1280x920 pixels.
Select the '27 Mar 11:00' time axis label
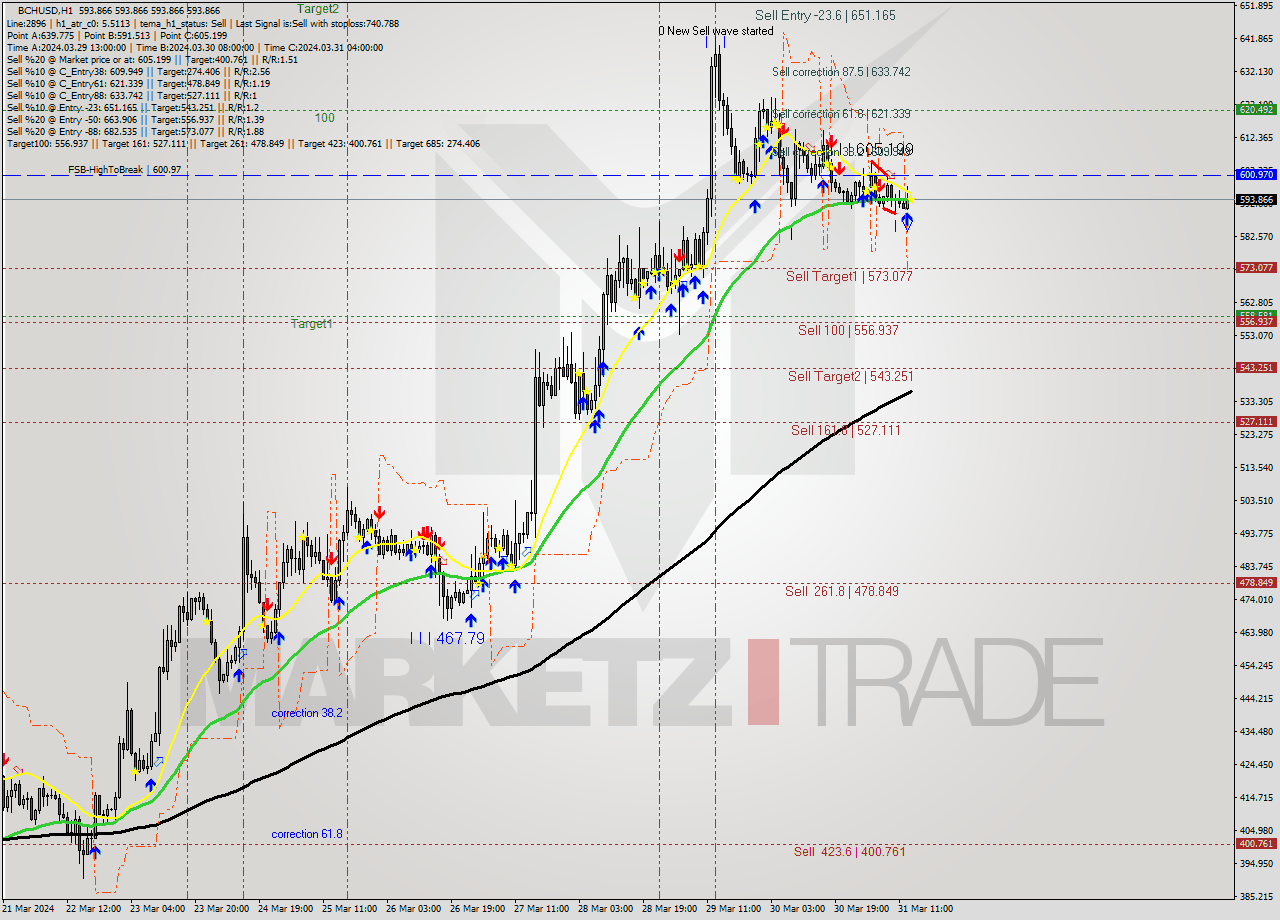coord(541,910)
